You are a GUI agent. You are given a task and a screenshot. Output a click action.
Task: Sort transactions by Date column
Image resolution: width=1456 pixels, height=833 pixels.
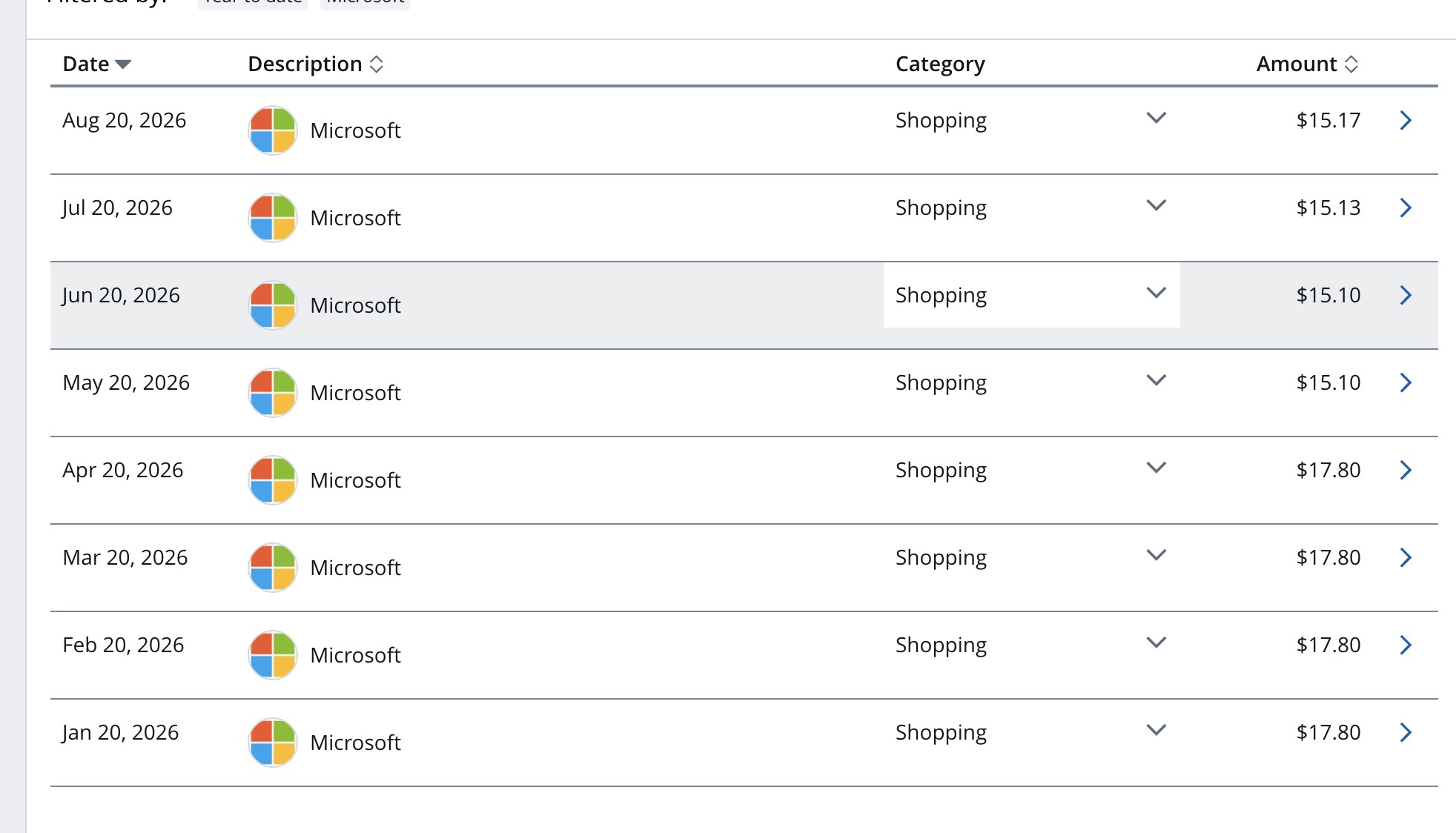click(97, 64)
